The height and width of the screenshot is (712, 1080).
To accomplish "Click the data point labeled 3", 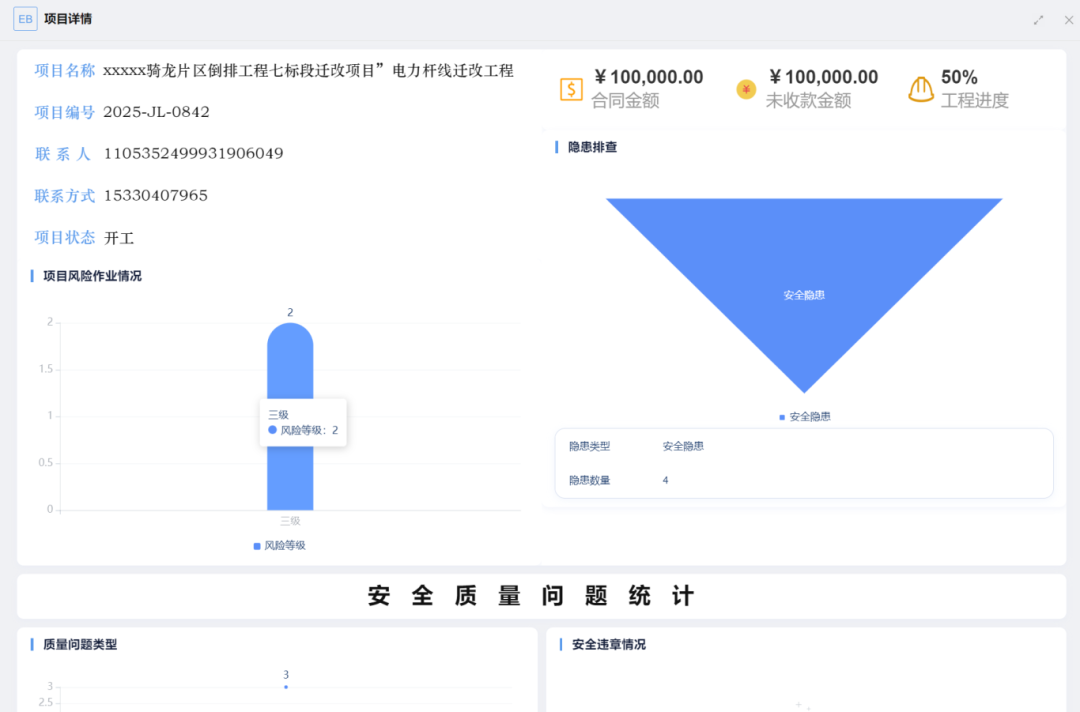I will coord(286,687).
